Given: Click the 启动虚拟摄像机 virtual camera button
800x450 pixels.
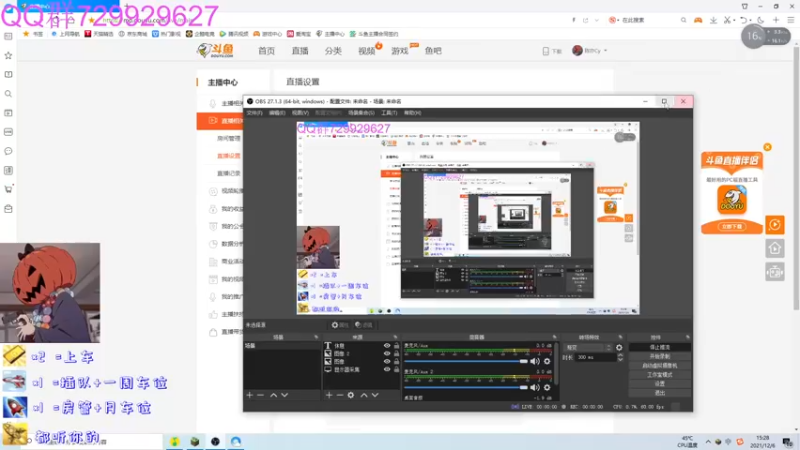Looking at the screenshot, I should 660,365.
